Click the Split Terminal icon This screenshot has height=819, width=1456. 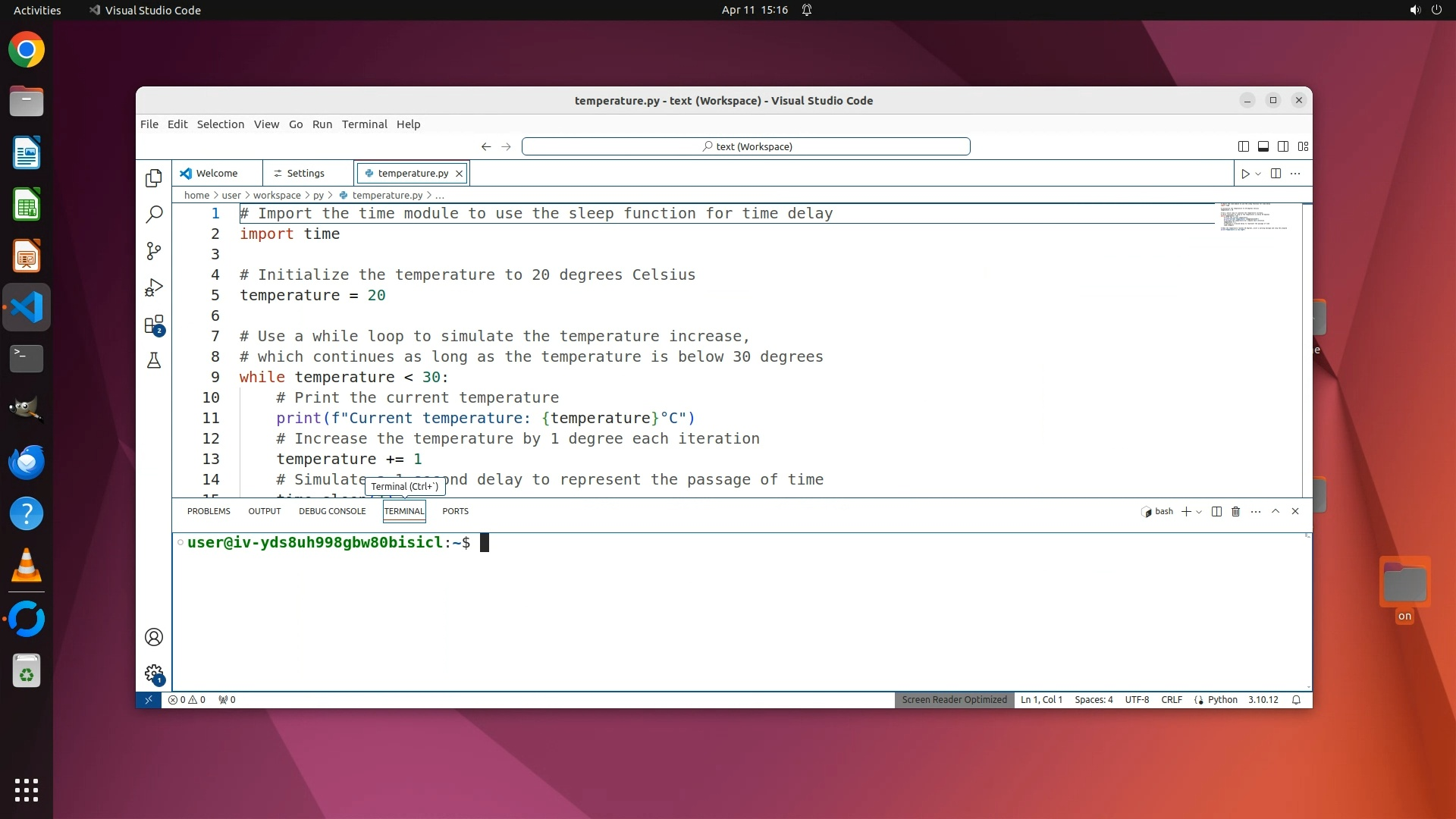click(x=1216, y=512)
